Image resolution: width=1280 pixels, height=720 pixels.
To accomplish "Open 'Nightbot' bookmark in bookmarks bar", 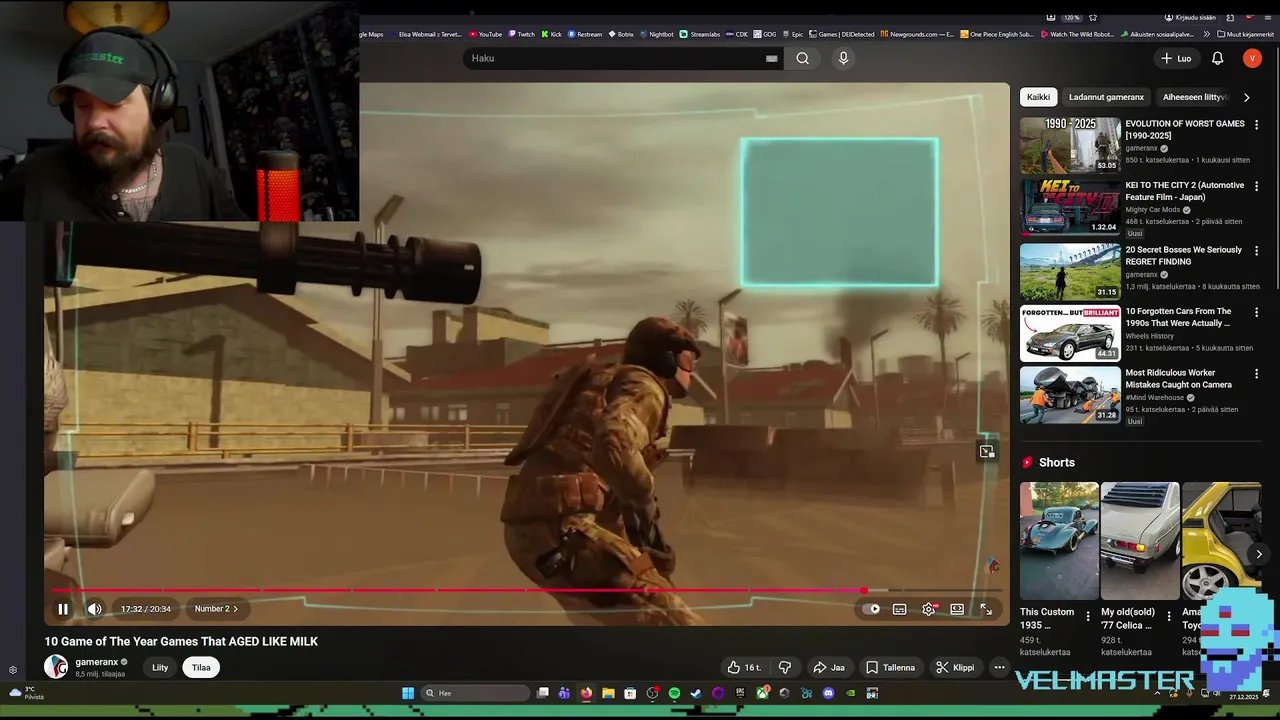I will [656, 34].
